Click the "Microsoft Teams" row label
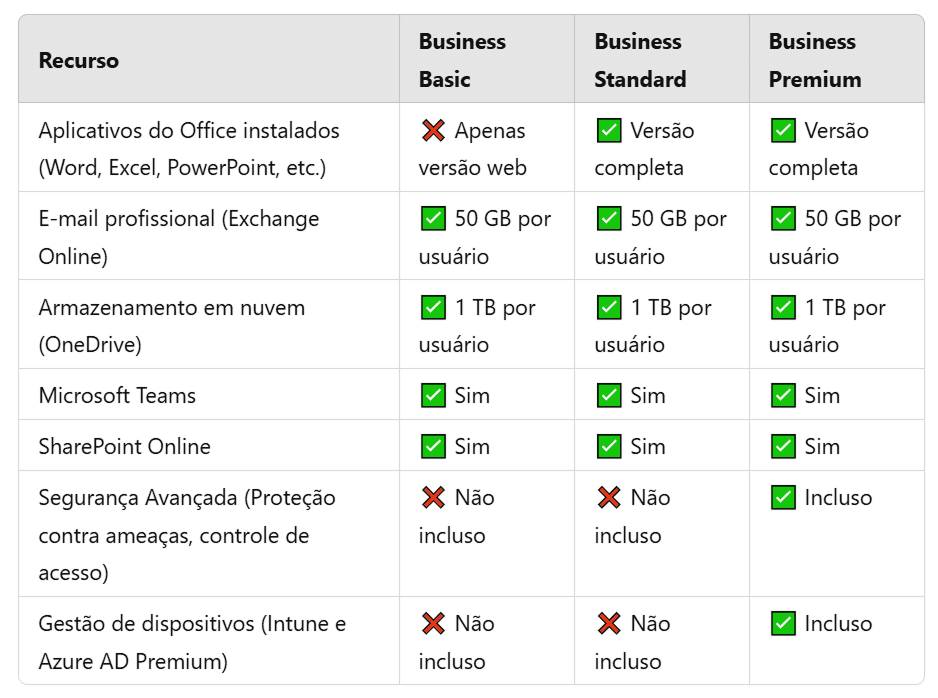This screenshot has height=698, width=938. [117, 395]
